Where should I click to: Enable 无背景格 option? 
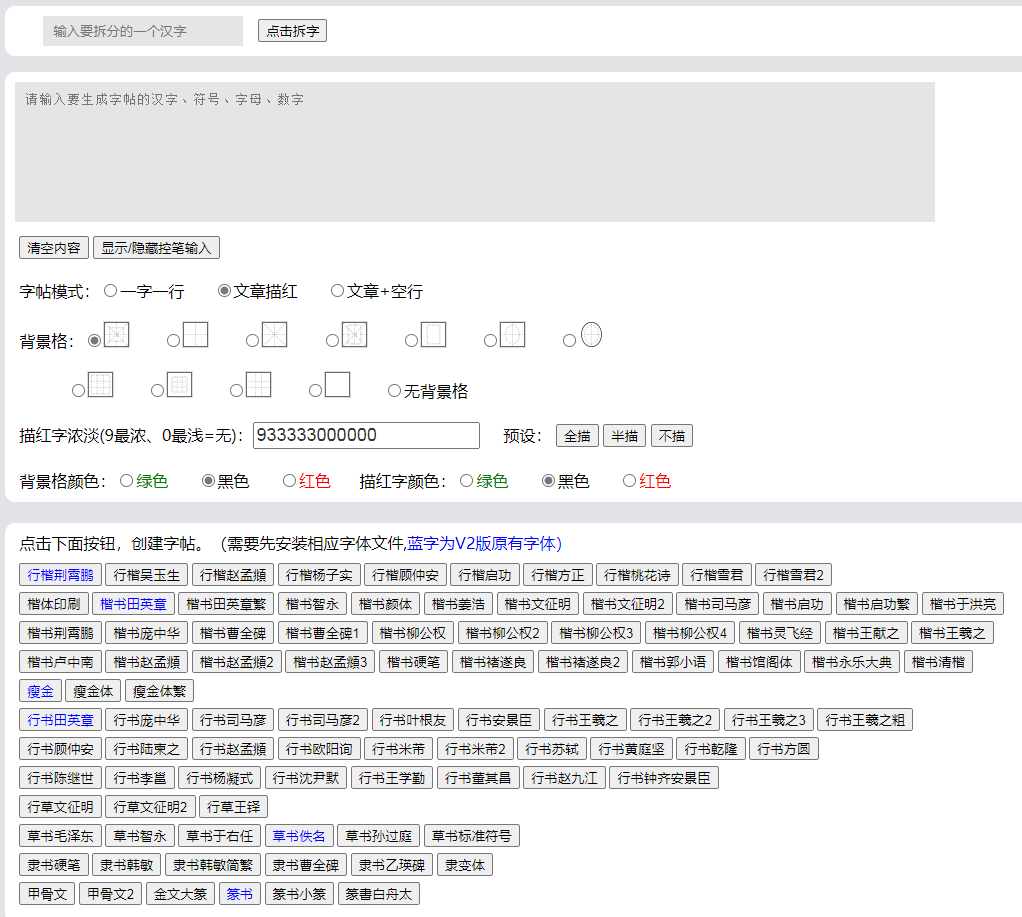[x=394, y=391]
